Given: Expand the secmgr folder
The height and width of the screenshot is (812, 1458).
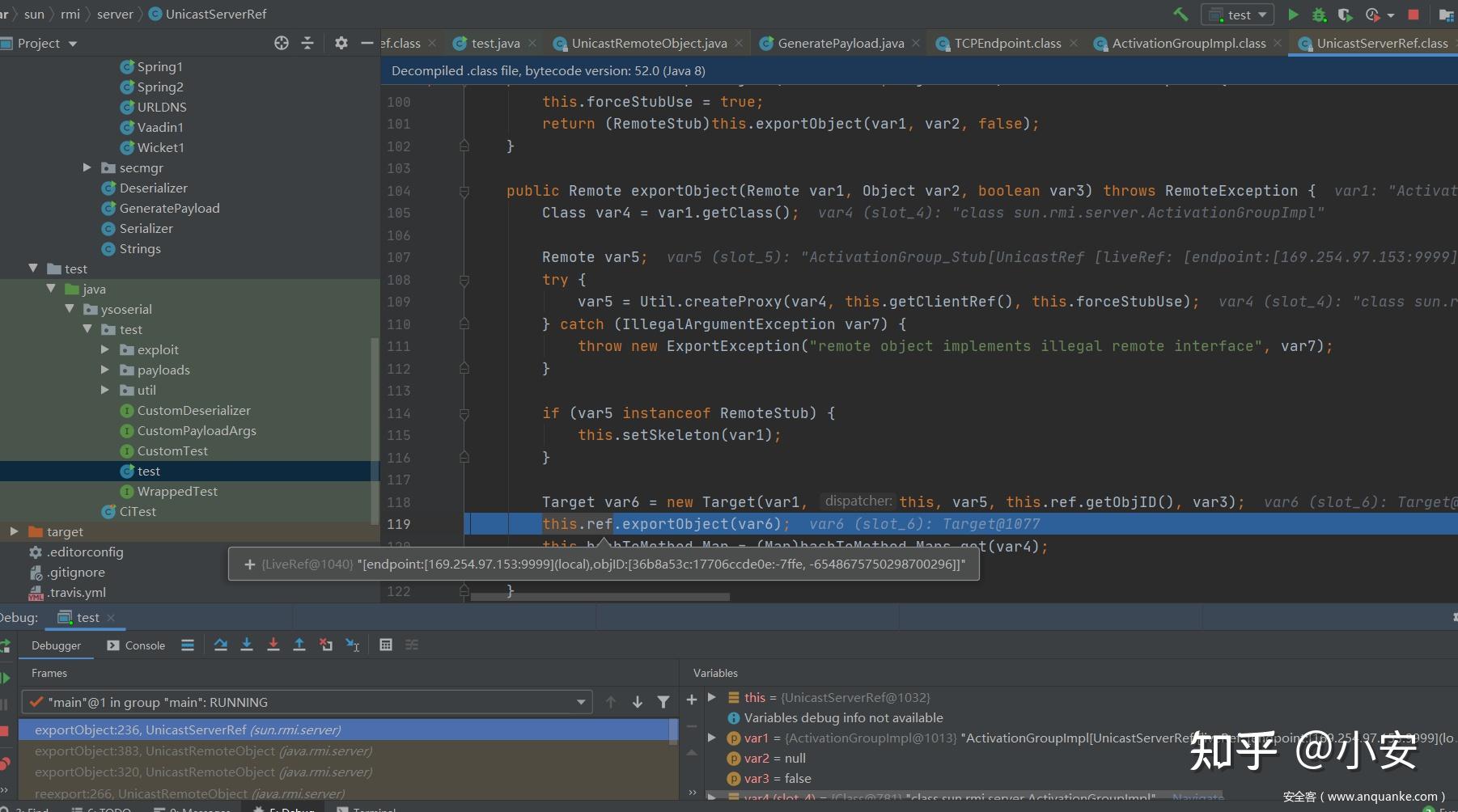Looking at the screenshot, I should pyautogui.click(x=87, y=167).
